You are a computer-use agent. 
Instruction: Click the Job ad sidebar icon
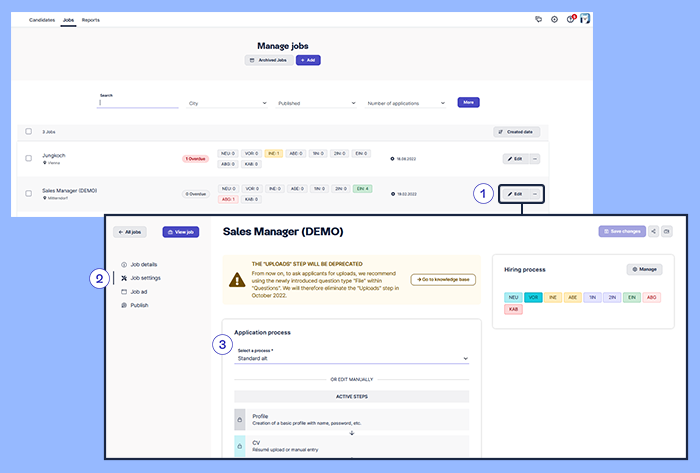coord(124,291)
